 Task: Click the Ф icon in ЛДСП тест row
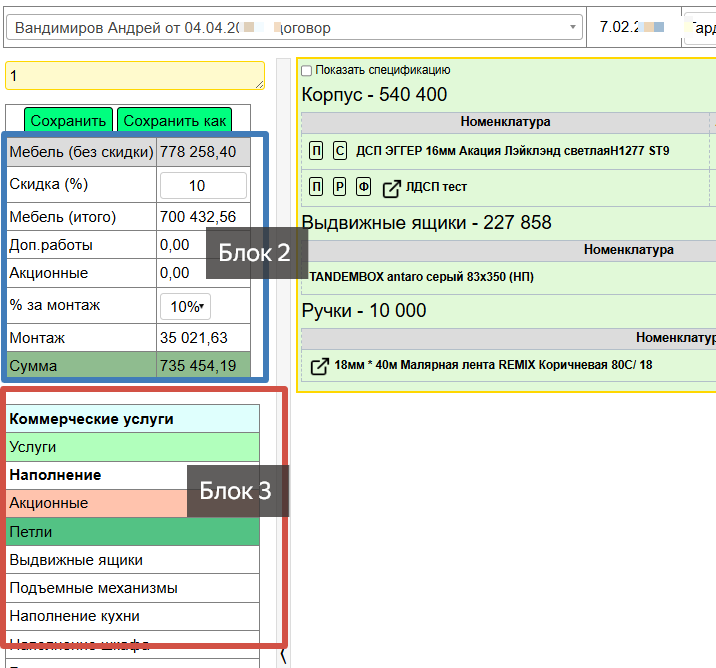pyautogui.click(x=364, y=187)
